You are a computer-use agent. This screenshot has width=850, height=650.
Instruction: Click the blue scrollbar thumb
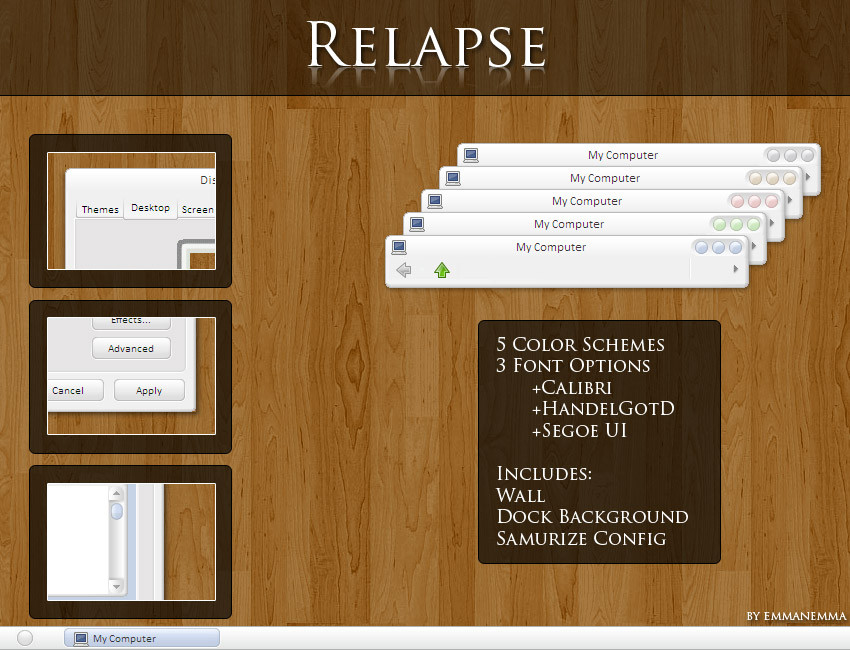pos(117,511)
